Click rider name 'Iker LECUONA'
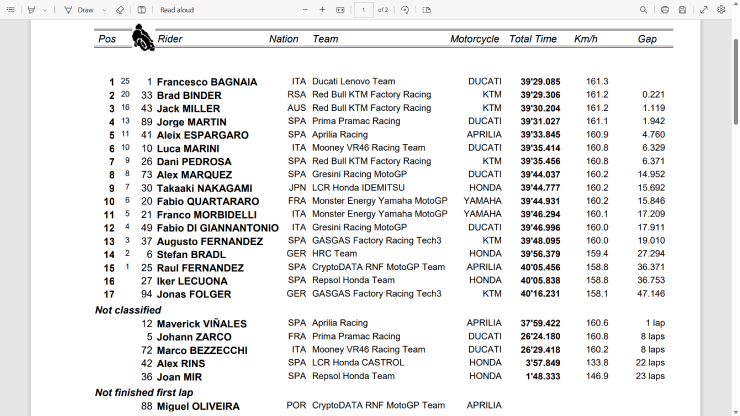 click(x=192, y=281)
